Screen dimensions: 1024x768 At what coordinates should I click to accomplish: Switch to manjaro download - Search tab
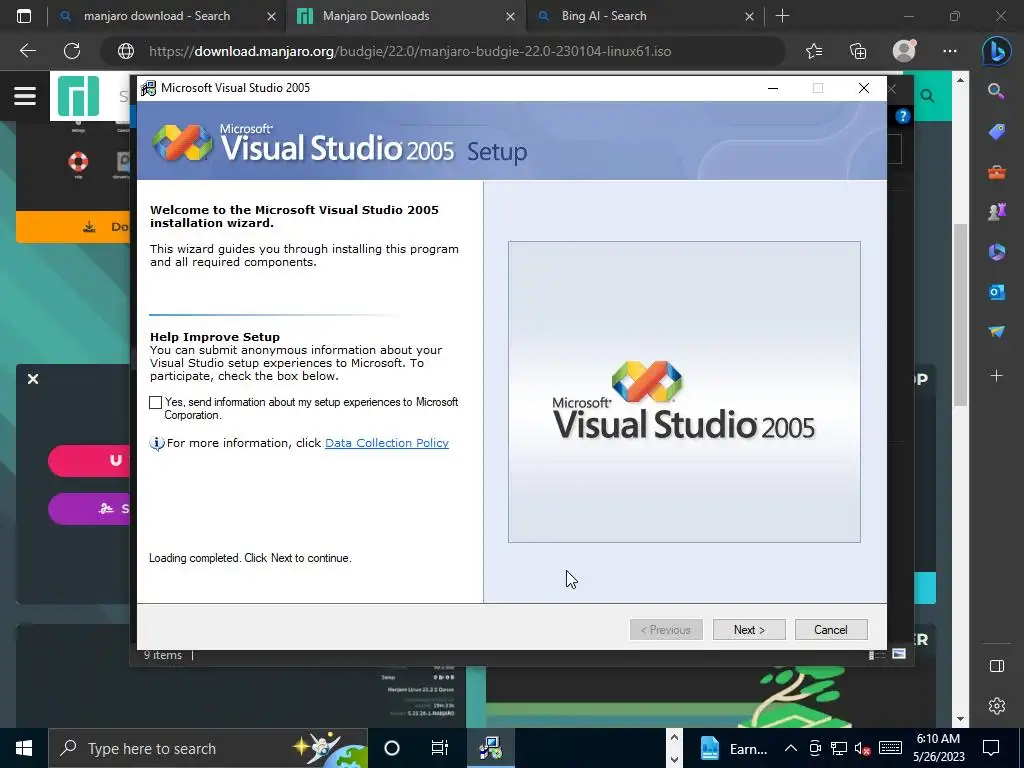[157, 16]
